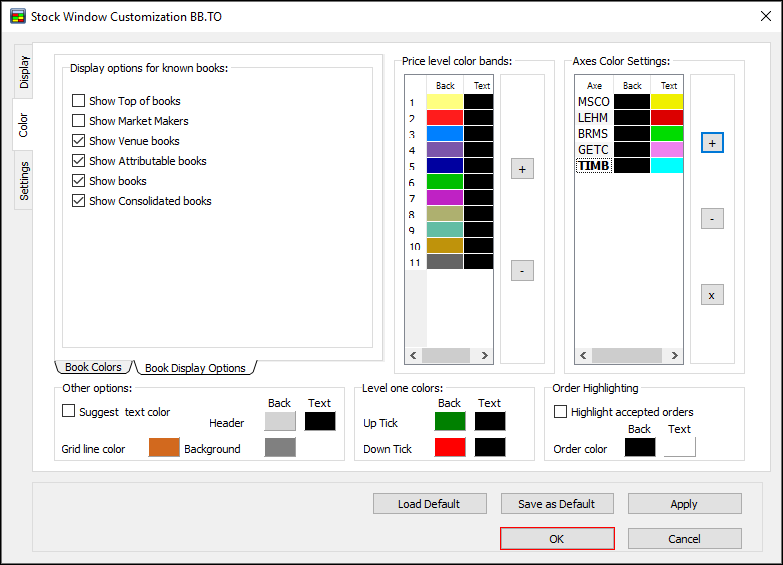Click the Stock Window app icon in title bar

coord(17,17)
